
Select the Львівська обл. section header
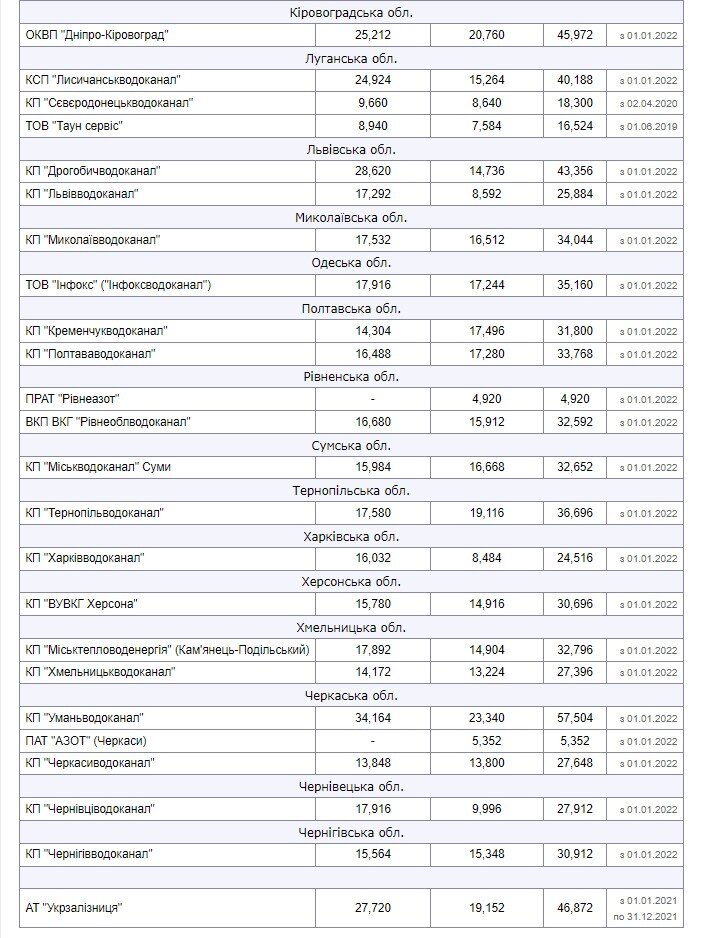[x=350, y=148]
